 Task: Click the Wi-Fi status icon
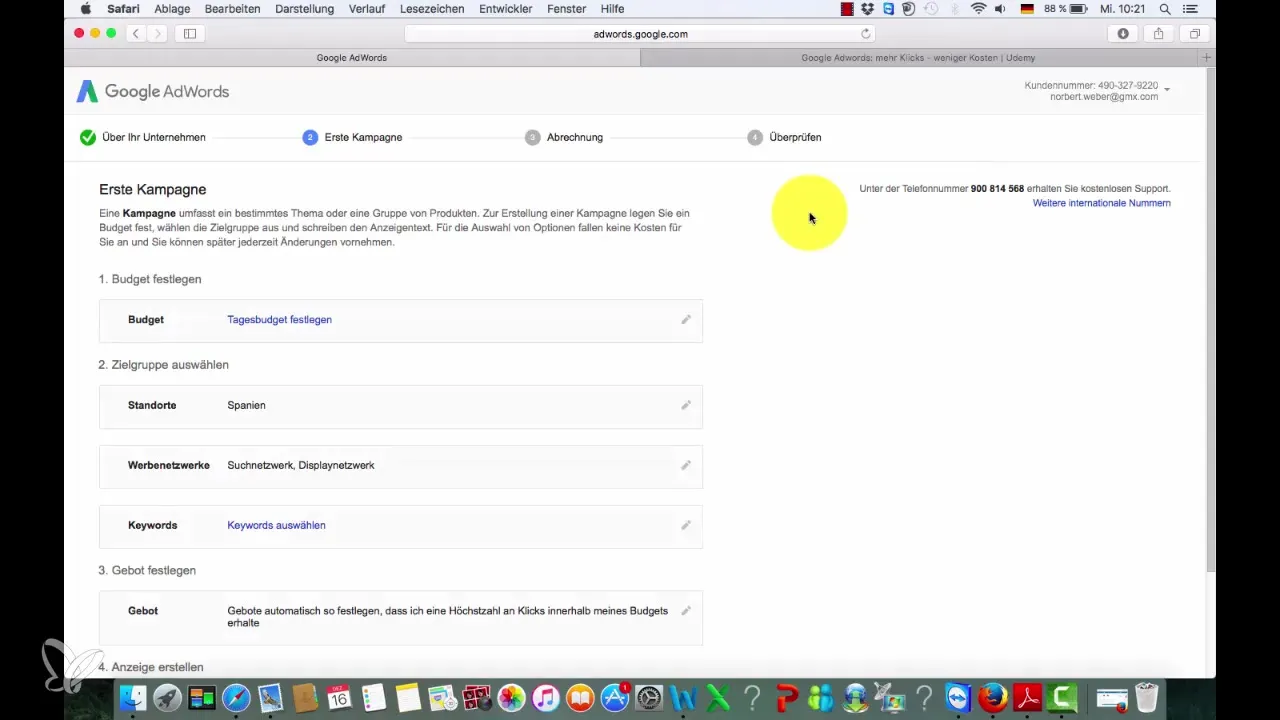point(978,9)
